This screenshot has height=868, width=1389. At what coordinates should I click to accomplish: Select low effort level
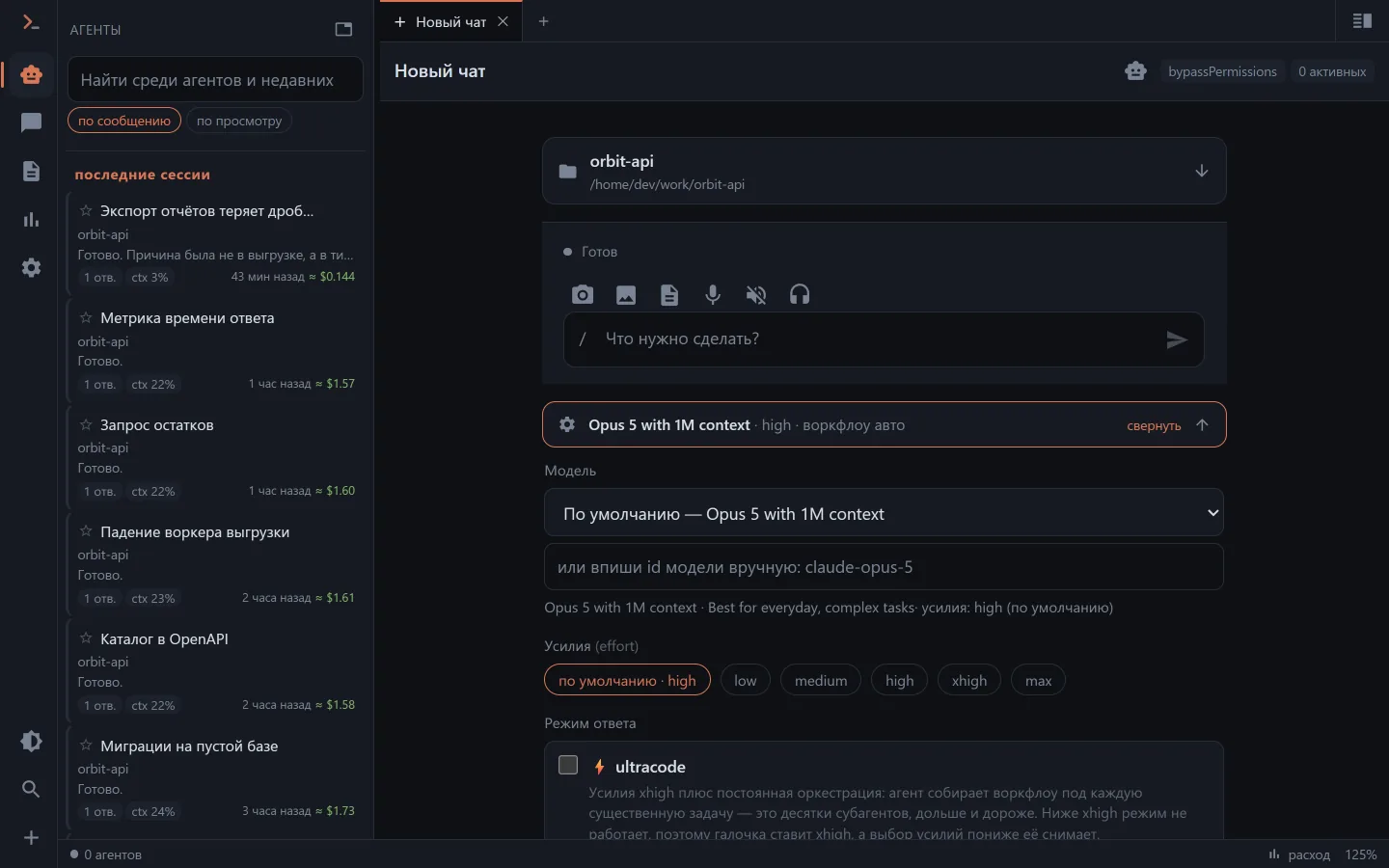[746, 680]
